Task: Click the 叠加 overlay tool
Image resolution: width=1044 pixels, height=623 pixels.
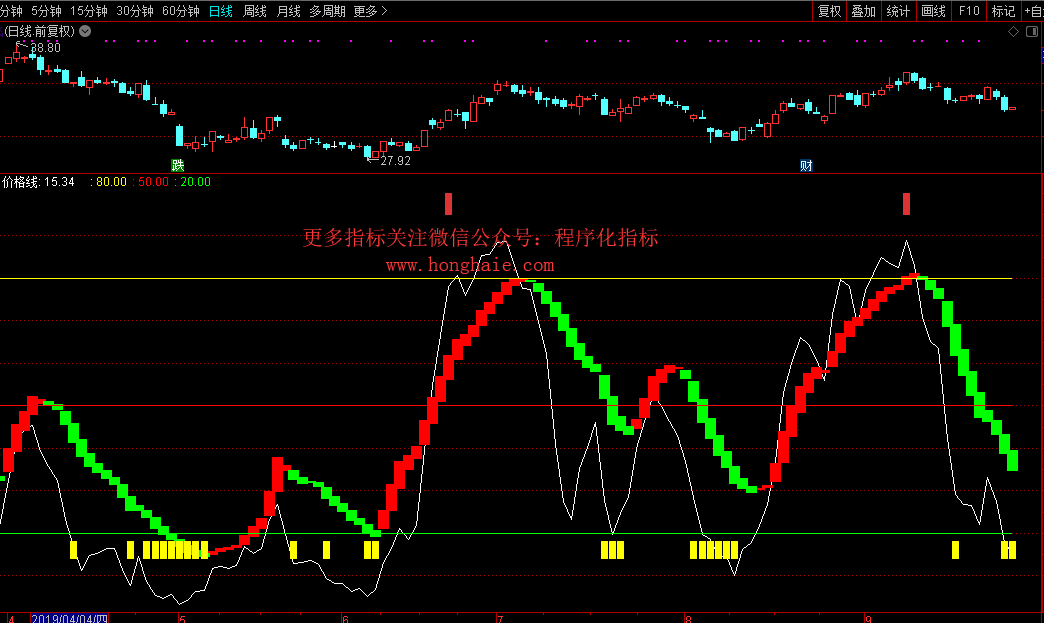Action: click(863, 11)
